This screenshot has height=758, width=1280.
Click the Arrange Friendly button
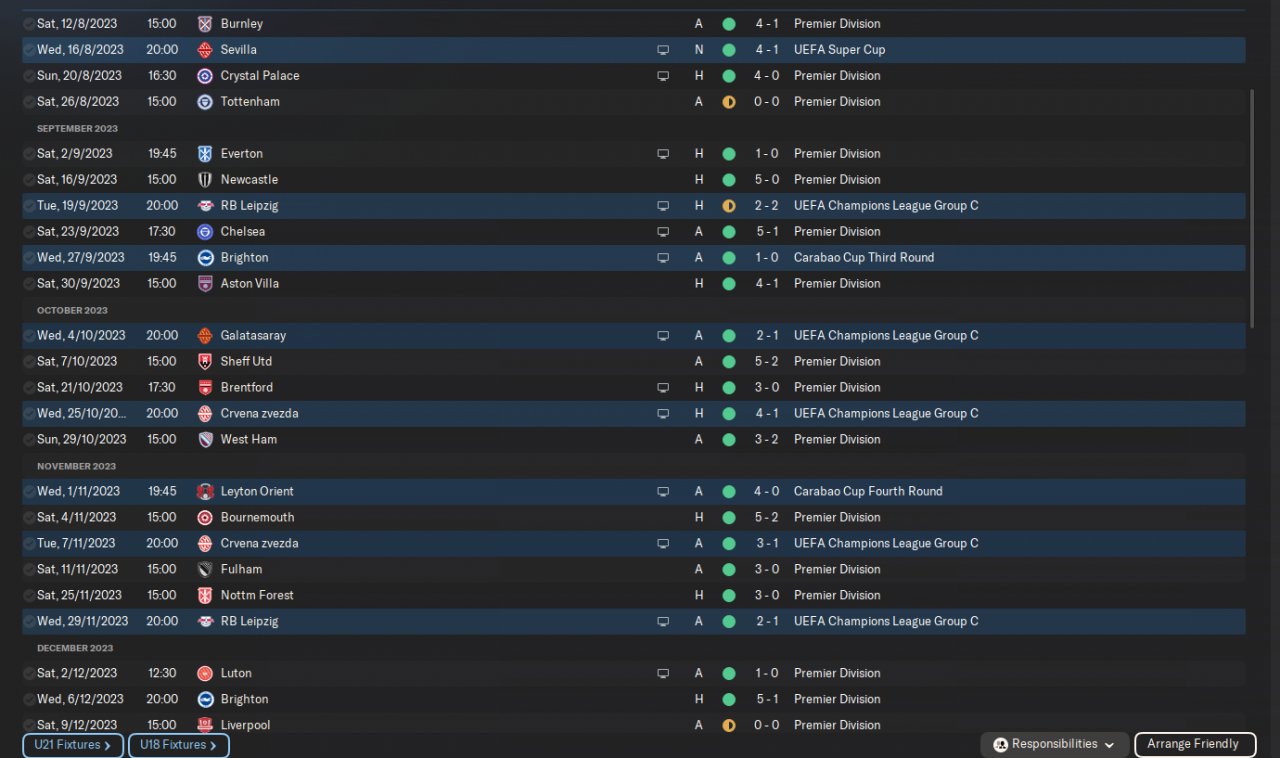[x=1193, y=744]
